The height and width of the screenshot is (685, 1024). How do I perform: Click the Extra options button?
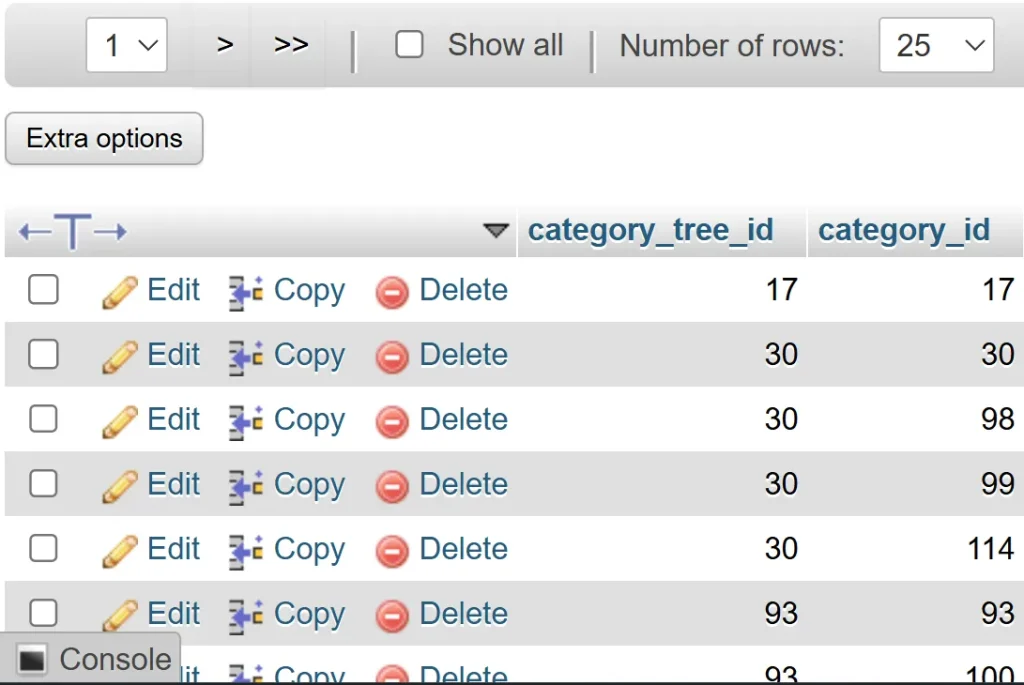click(x=104, y=138)
